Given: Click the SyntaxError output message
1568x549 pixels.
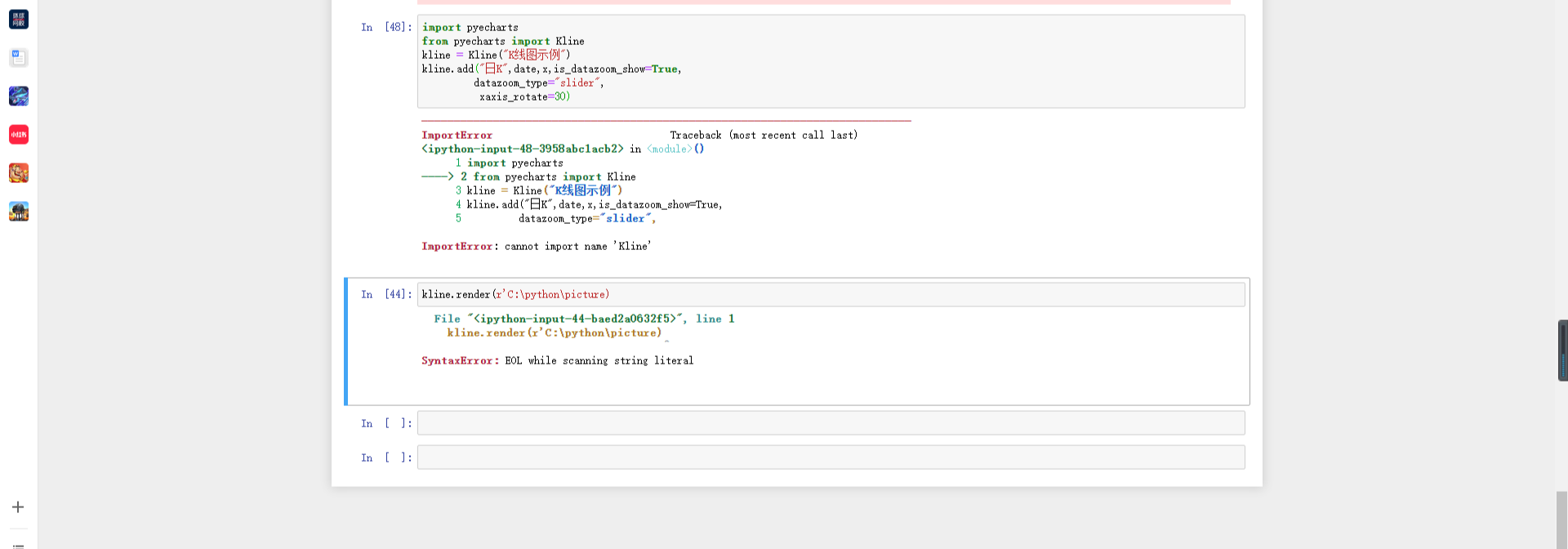Looking at the screenshot, I should tap(557, 361).
